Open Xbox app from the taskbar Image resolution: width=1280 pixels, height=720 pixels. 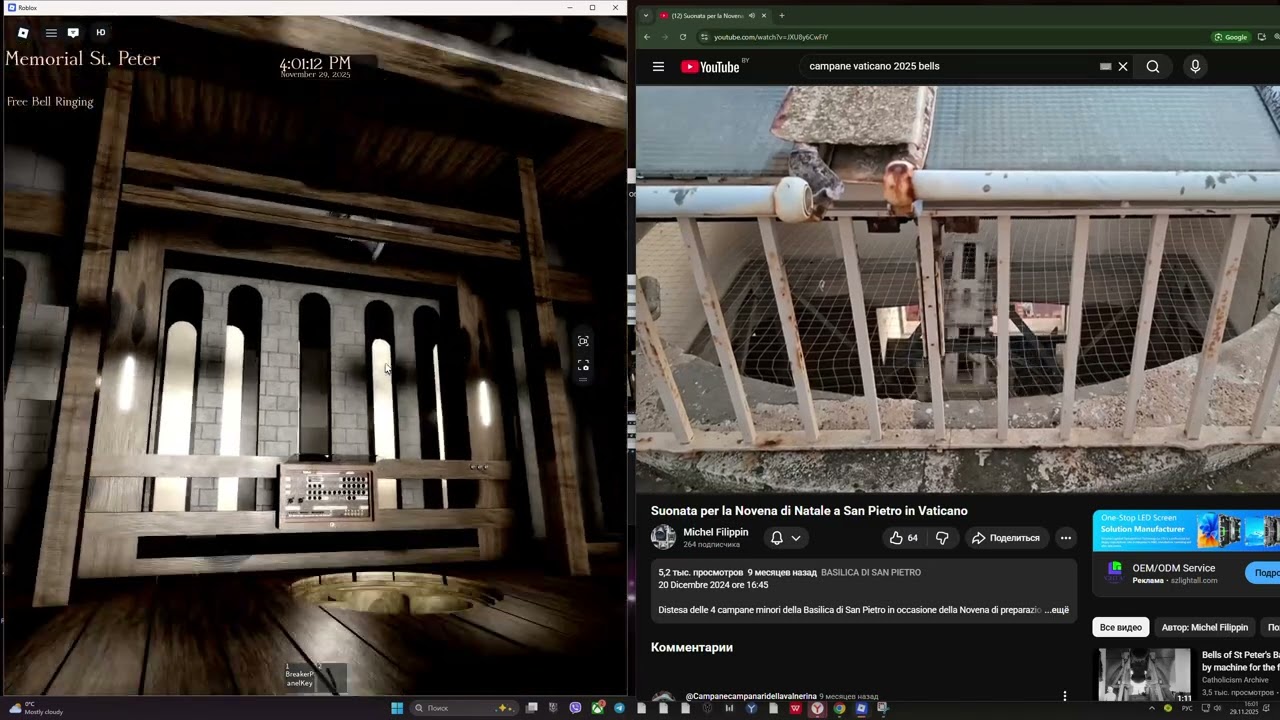point(597,708)
